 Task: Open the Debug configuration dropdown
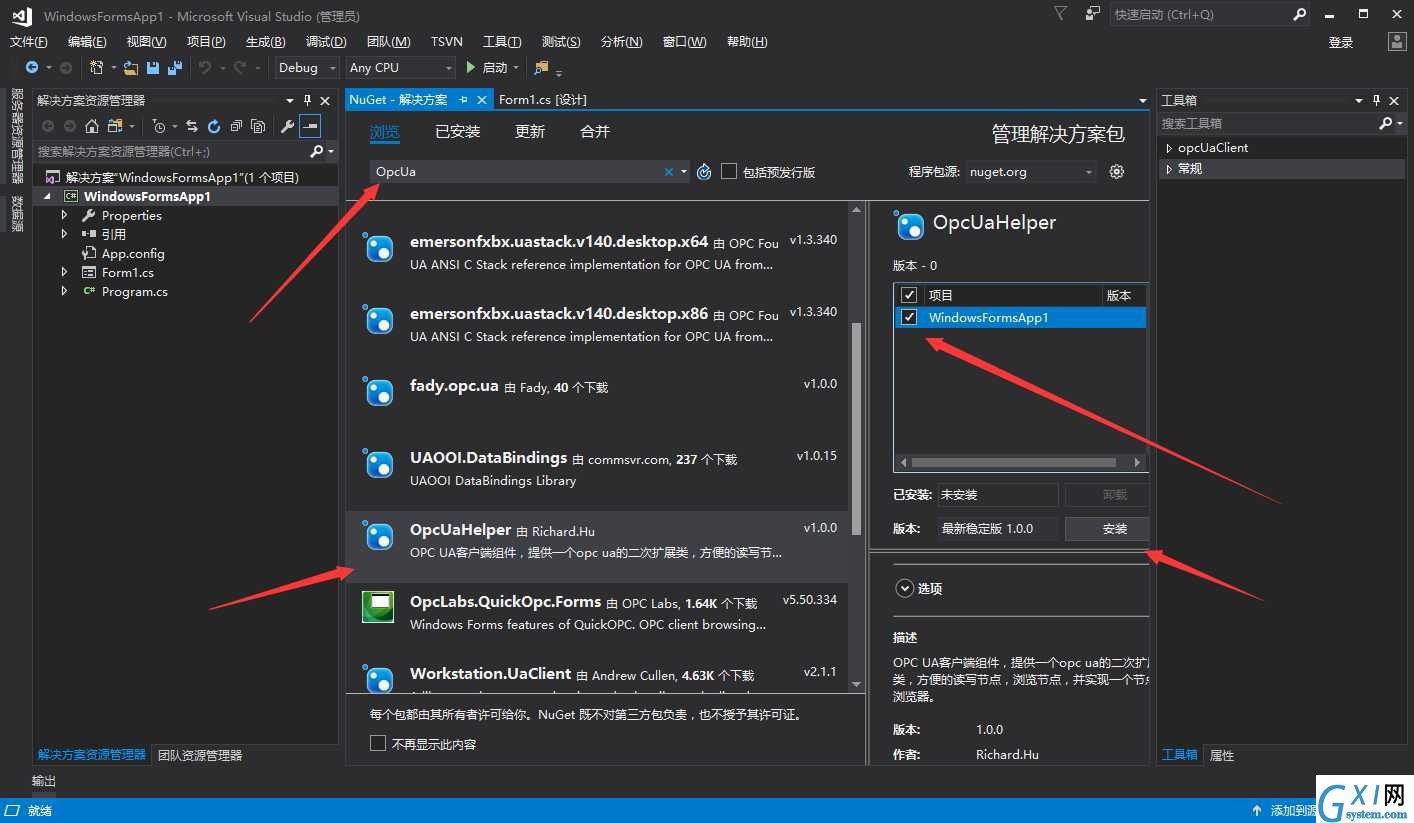click(x=306, y=68)
